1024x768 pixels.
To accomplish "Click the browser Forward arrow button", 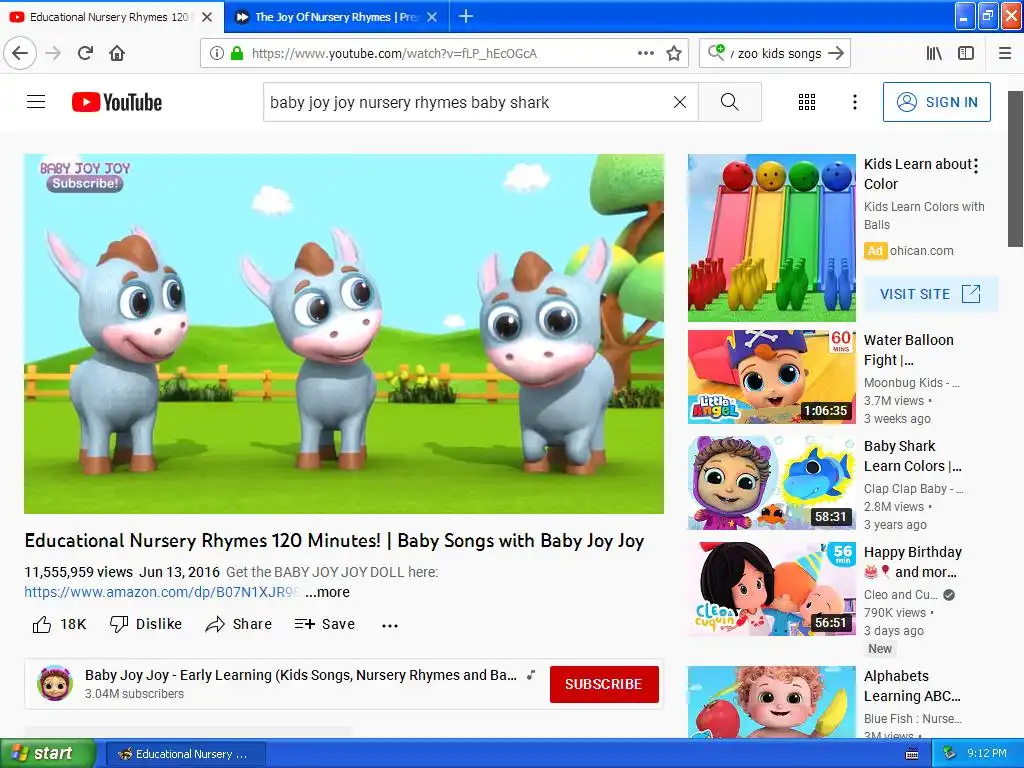I will click(x=53, y=53).
